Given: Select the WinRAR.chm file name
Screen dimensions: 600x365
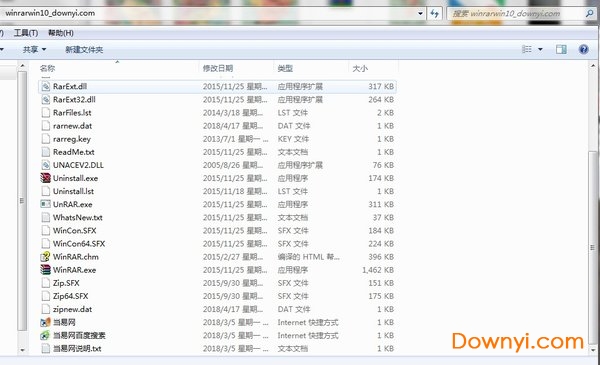Looking at the screenshot, I should [x=75, y=256].
